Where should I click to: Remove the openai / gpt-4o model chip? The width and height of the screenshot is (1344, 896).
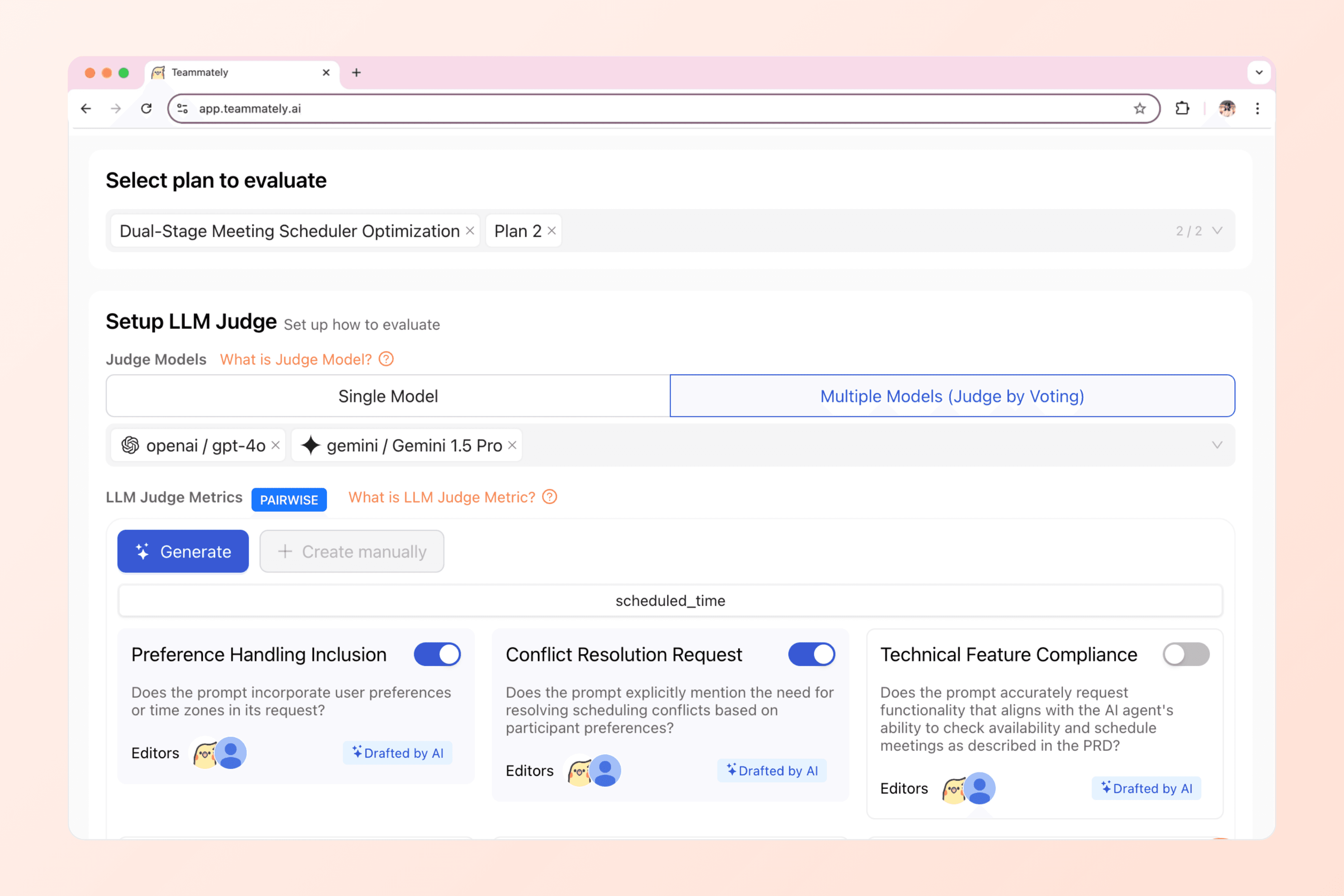coord(275,445)
